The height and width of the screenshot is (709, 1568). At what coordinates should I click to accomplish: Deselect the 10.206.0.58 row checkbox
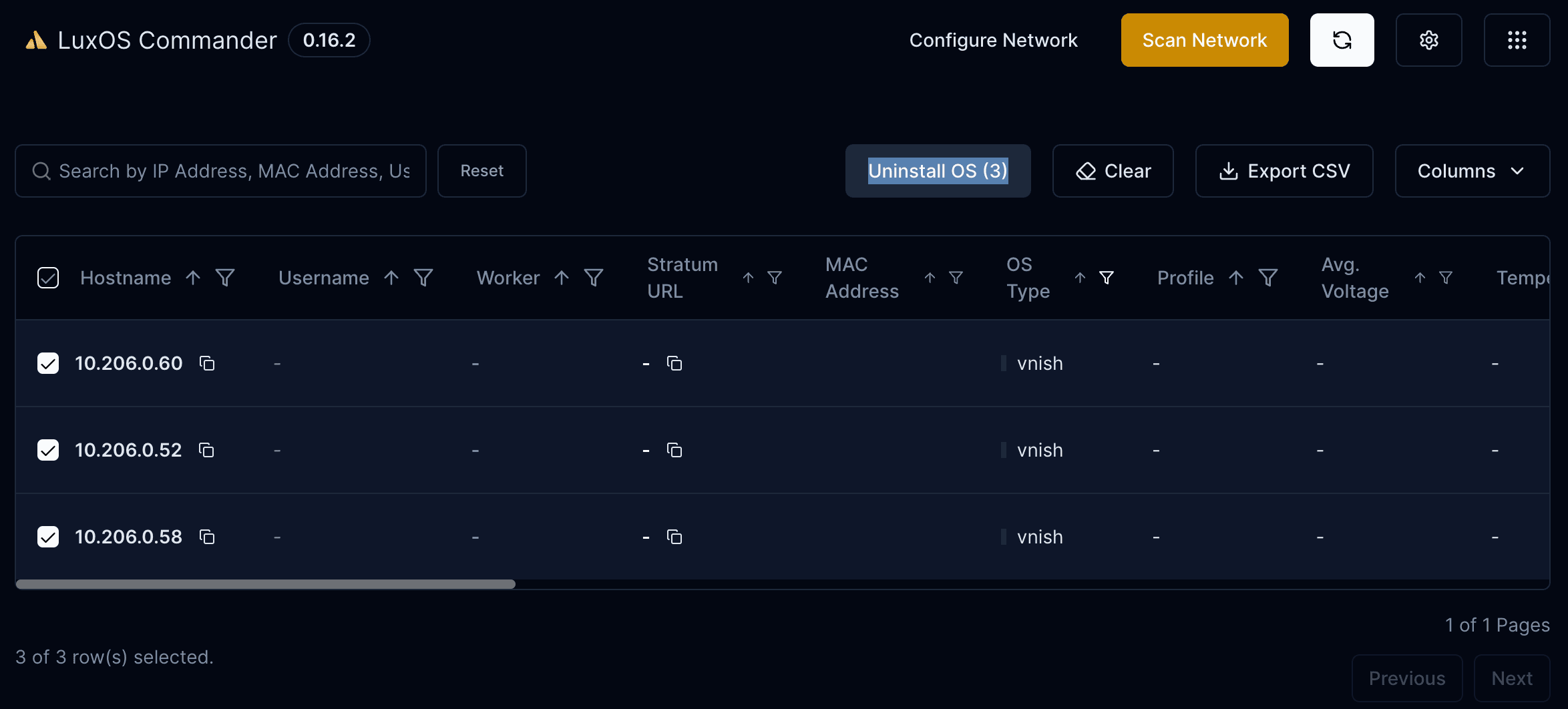pos(48,537)
